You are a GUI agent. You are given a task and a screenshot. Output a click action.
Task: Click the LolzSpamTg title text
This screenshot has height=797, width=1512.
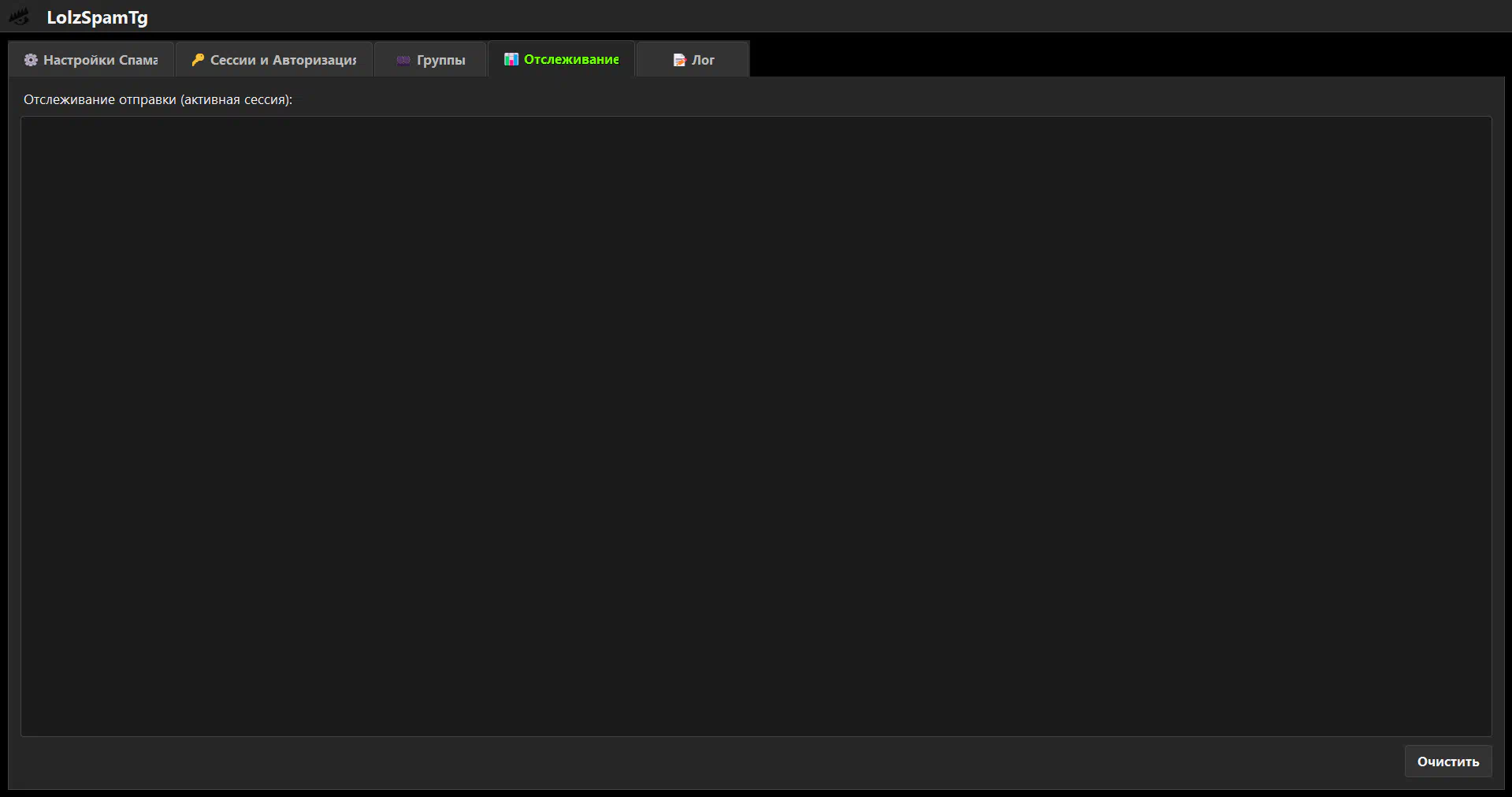tap(97, 17)
